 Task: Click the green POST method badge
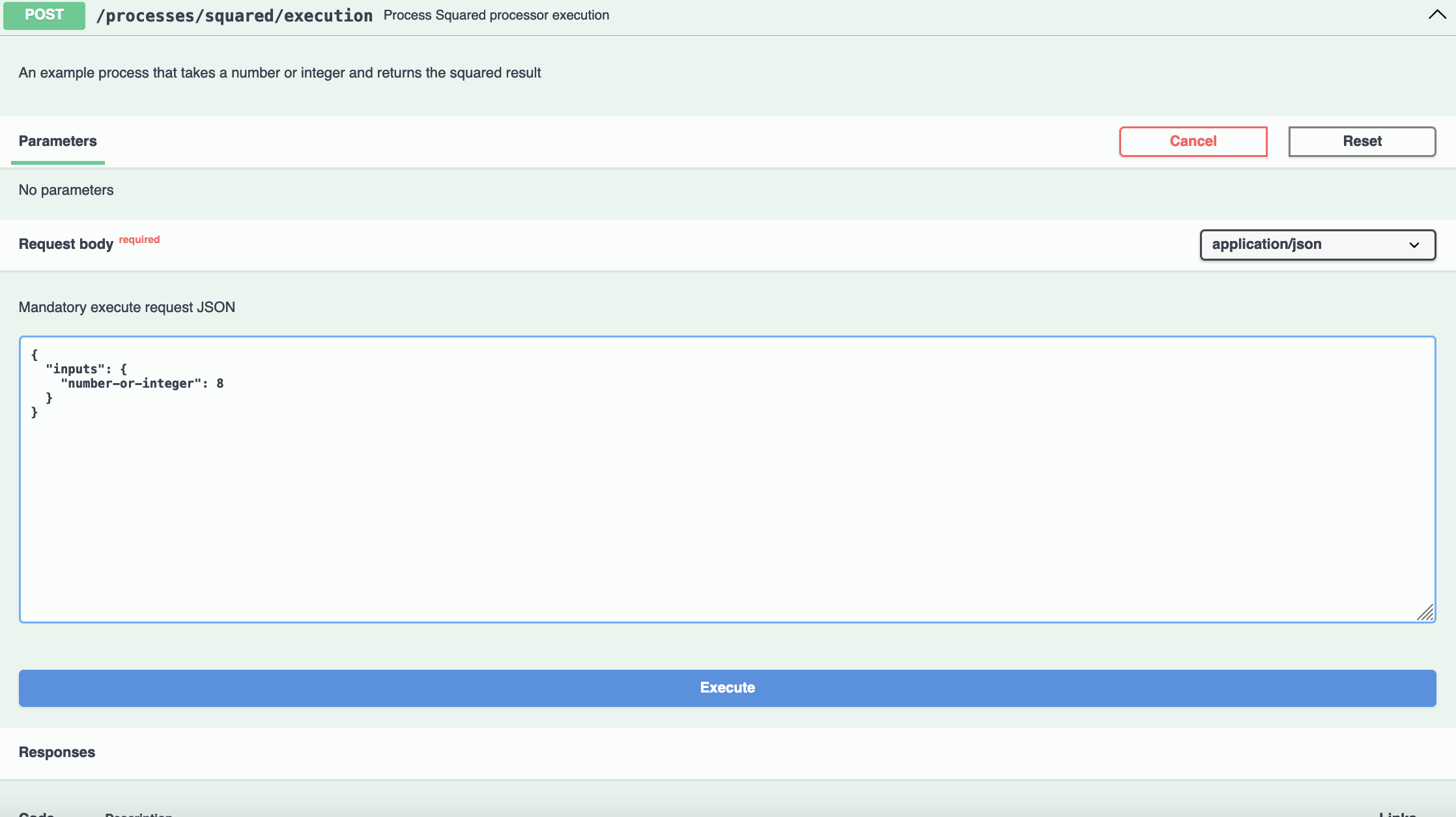point(44,15)
